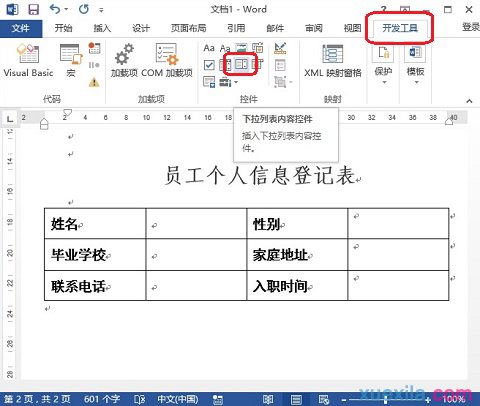Click 中文(中国) language indicator

pyautogui.click(x=178, y=399)
